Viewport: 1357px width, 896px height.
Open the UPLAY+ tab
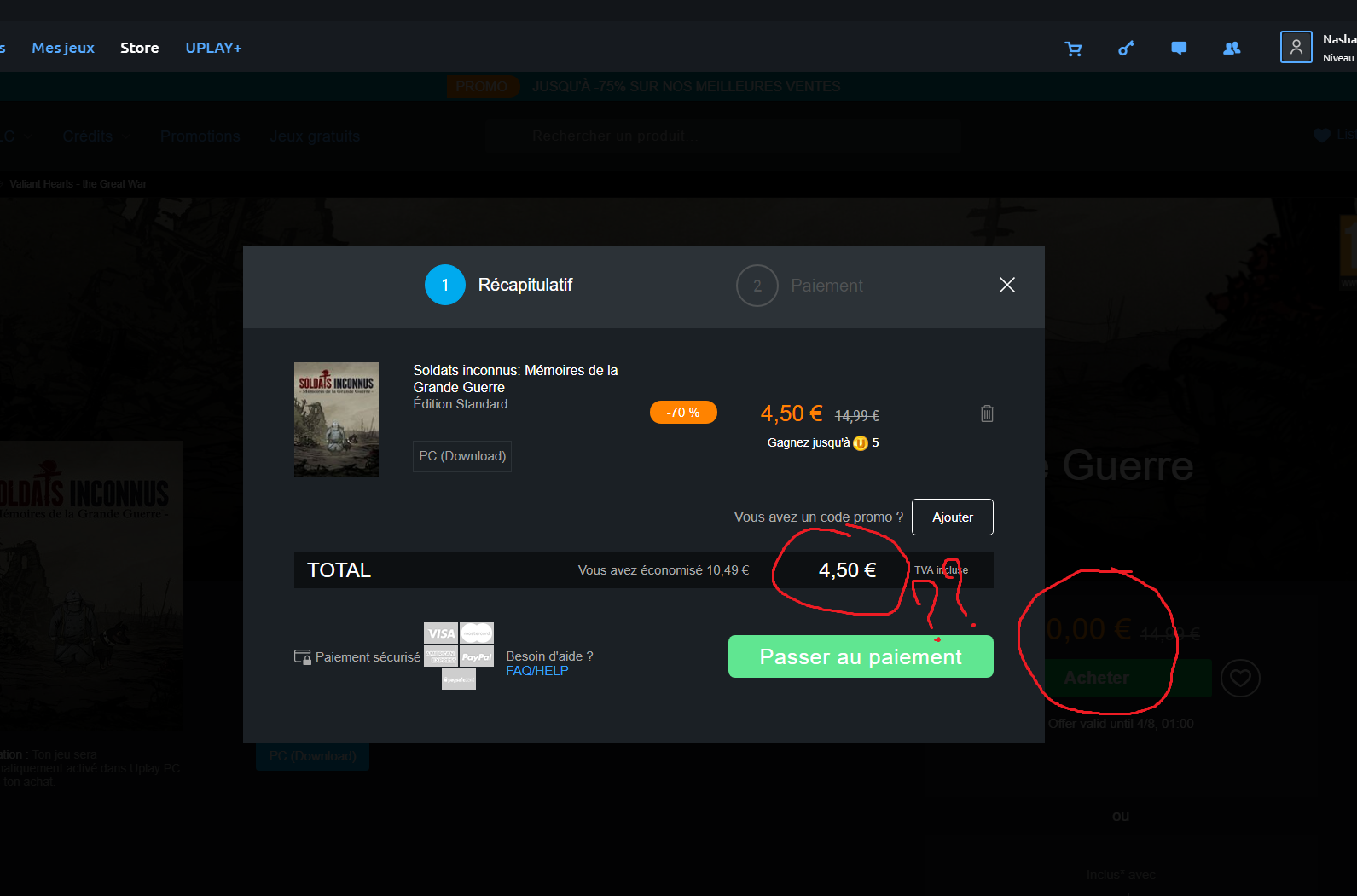[214, 48]
